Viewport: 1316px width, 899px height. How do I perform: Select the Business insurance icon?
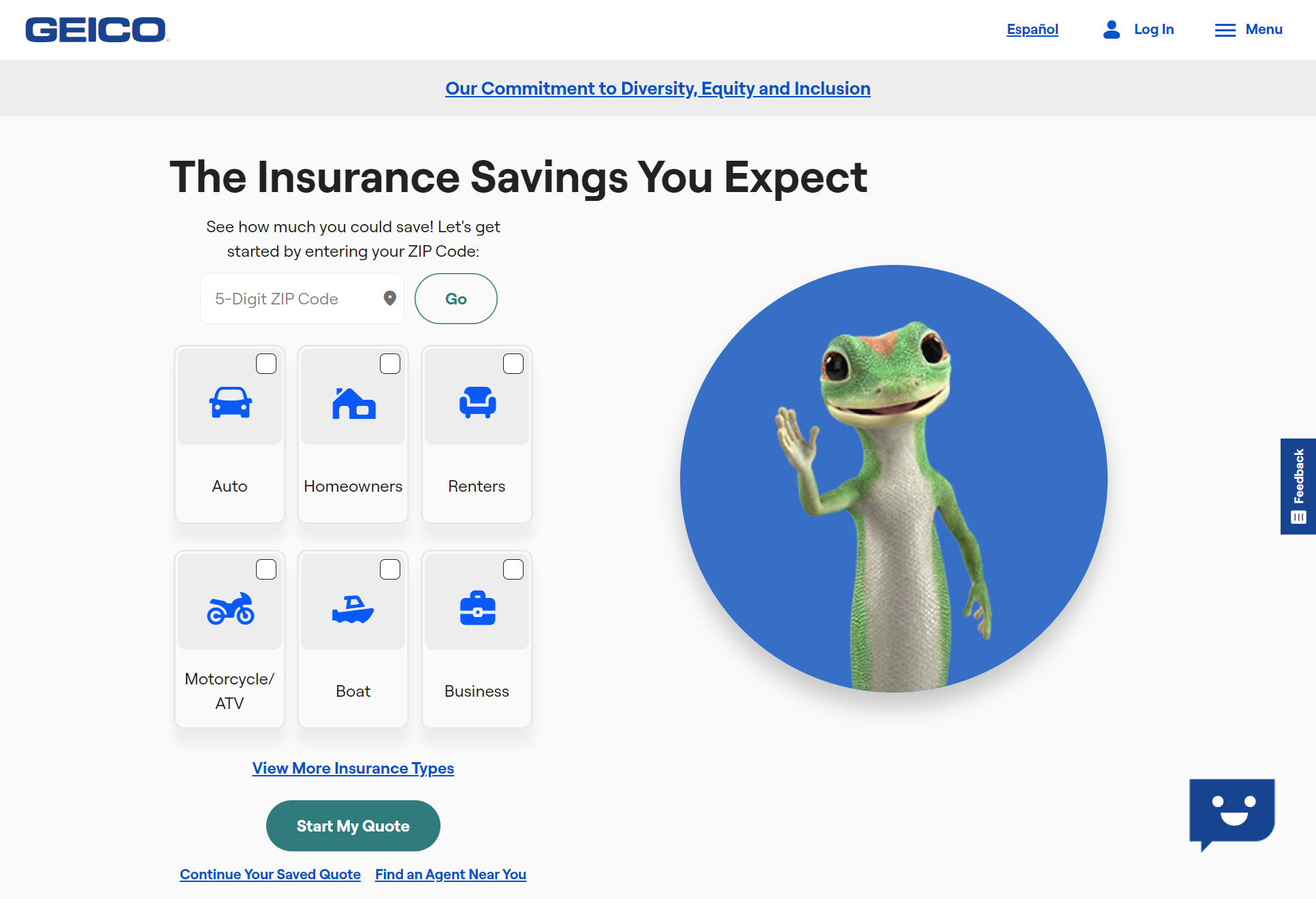[476, 605]
